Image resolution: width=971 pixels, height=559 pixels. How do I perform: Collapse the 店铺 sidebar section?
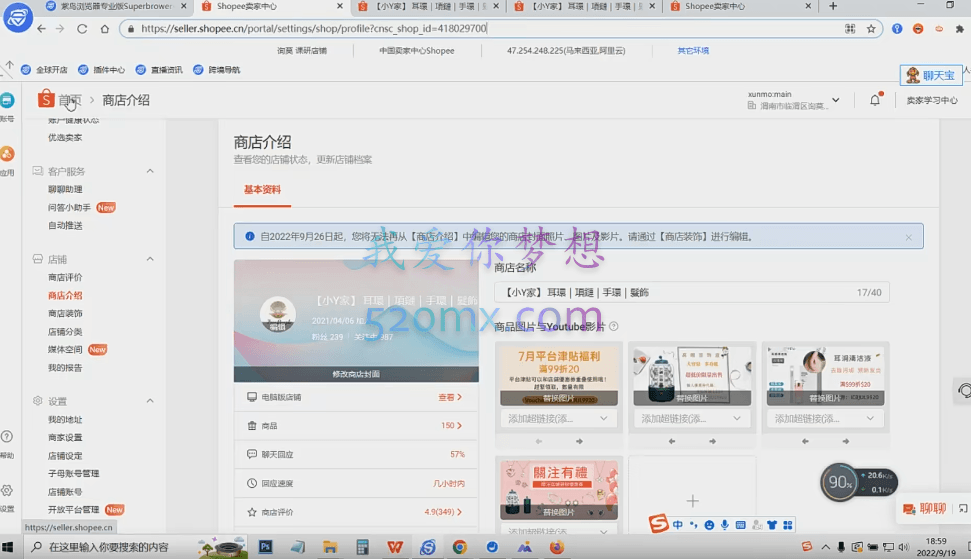point(150,259)
